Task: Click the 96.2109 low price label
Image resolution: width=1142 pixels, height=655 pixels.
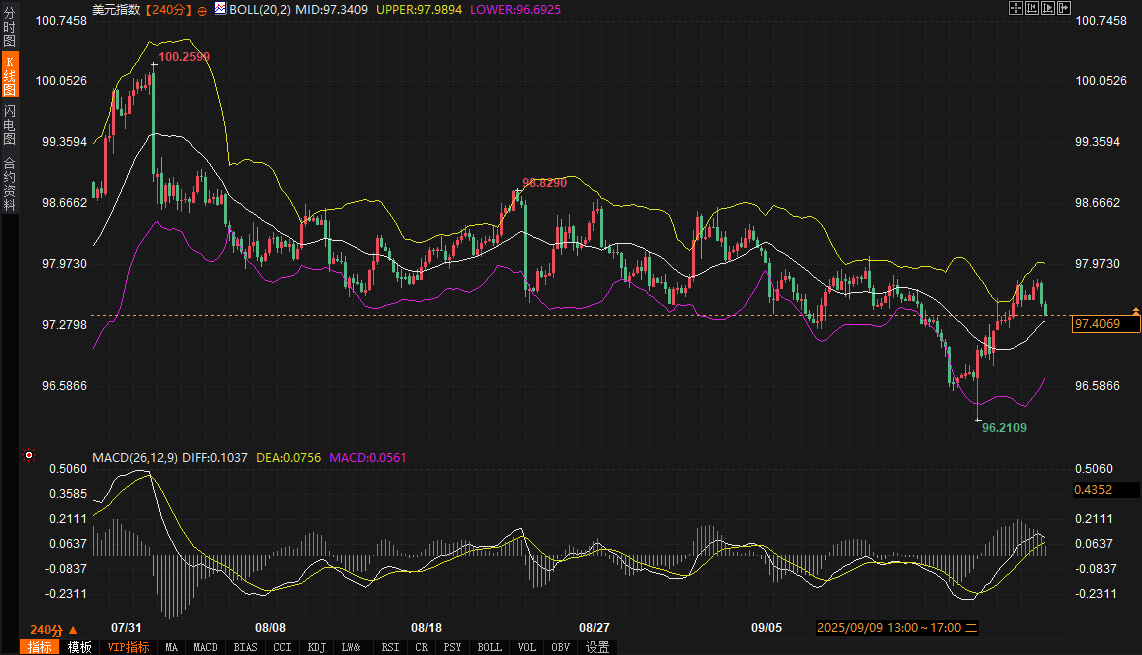Action: coord(1004,428)
